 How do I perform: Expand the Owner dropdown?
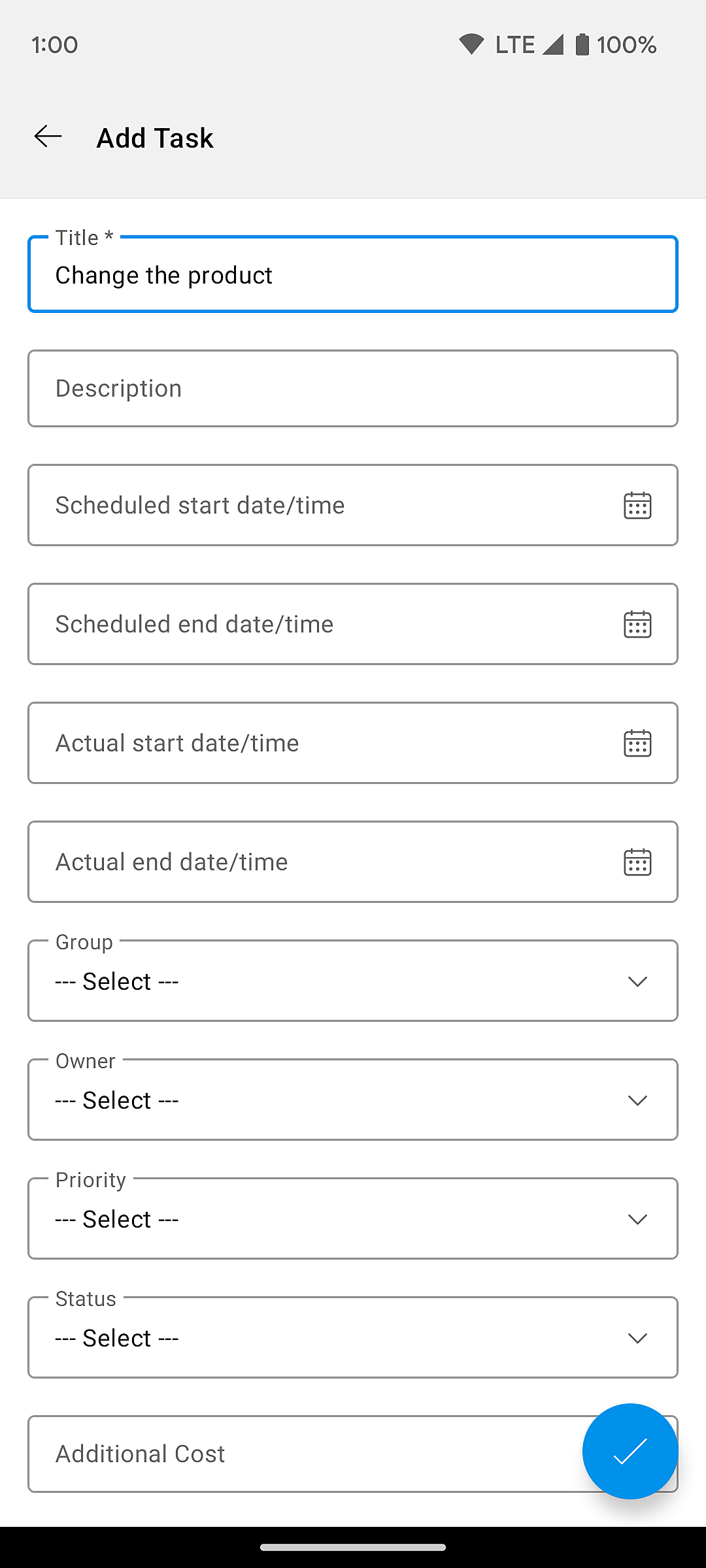point(352,1100)
